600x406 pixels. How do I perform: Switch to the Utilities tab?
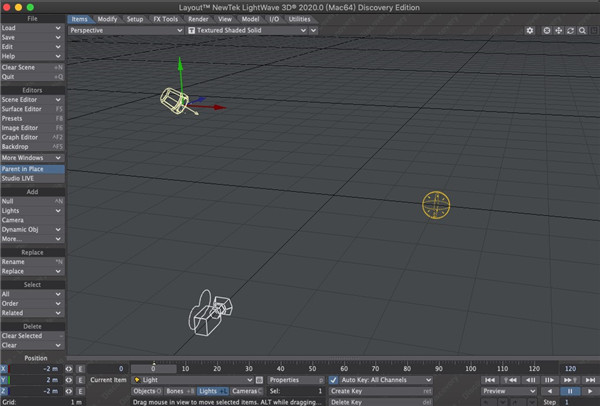point(299,19)
